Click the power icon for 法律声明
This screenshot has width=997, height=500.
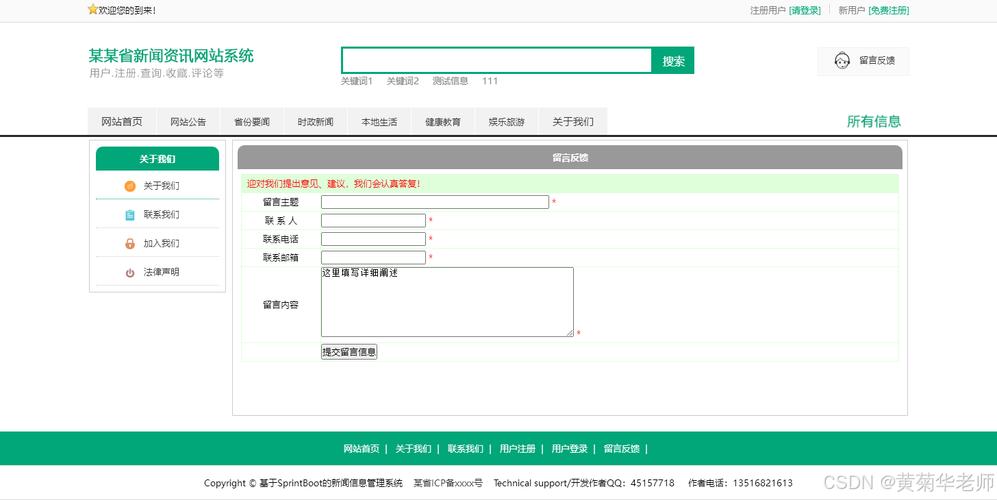pos(130,272)
